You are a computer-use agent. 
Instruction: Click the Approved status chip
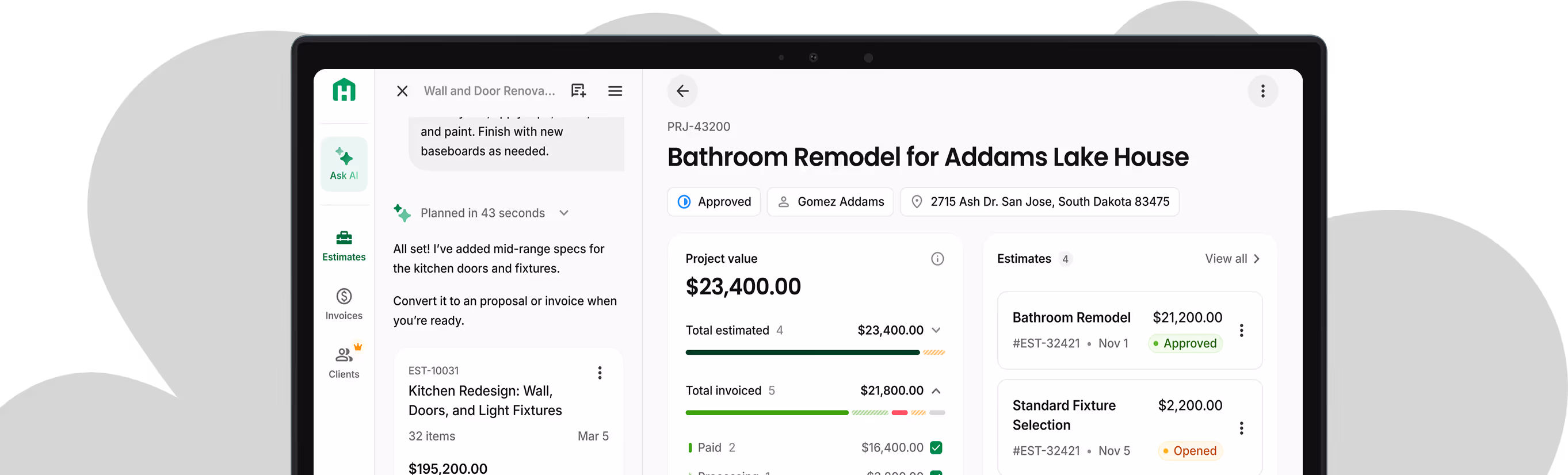pyautogui.click(x=714, y=201)
